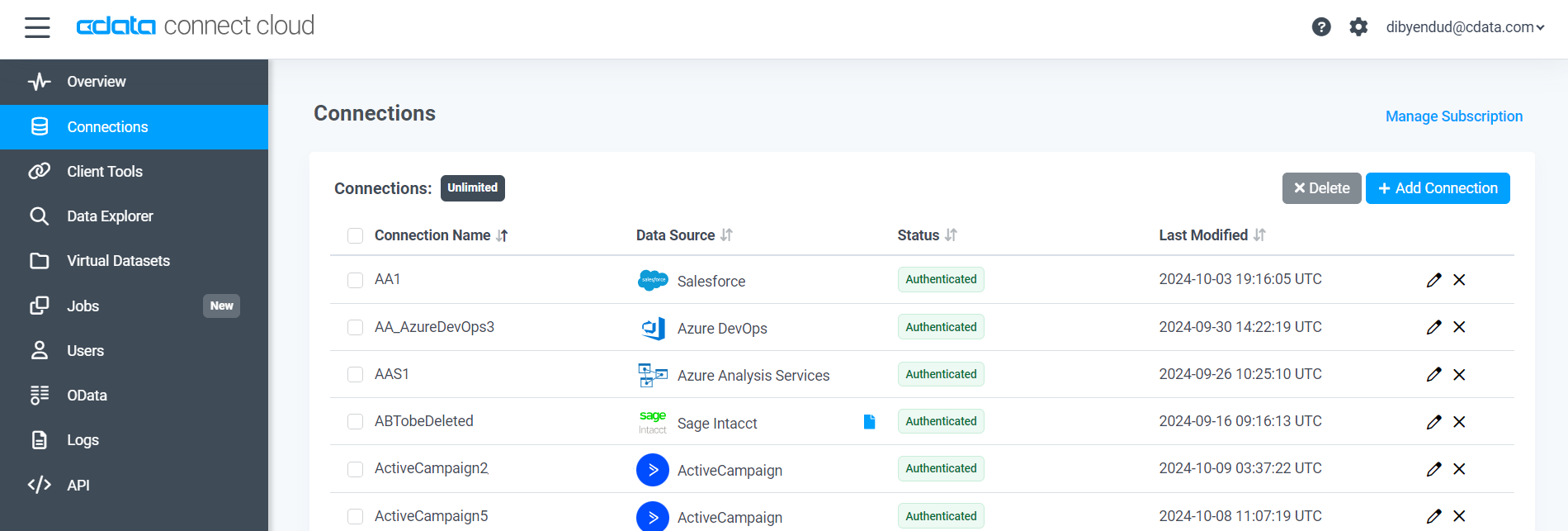The height and width of the screenshot is (531, 1568).
Task: Tick the checkbox for ABTobeDeleted
Action: click(x=356, y=421)
